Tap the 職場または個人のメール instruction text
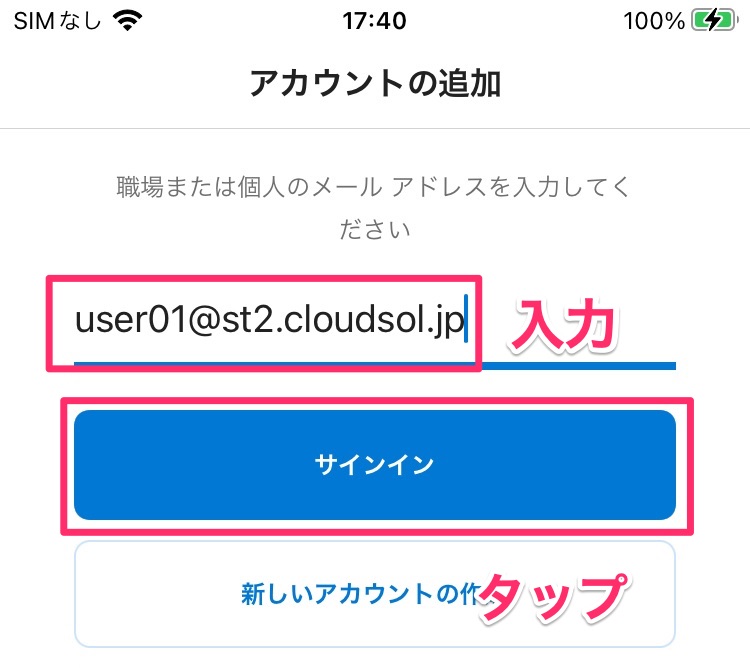This screenshot has width=750, height=668. [x=249, y=186]
